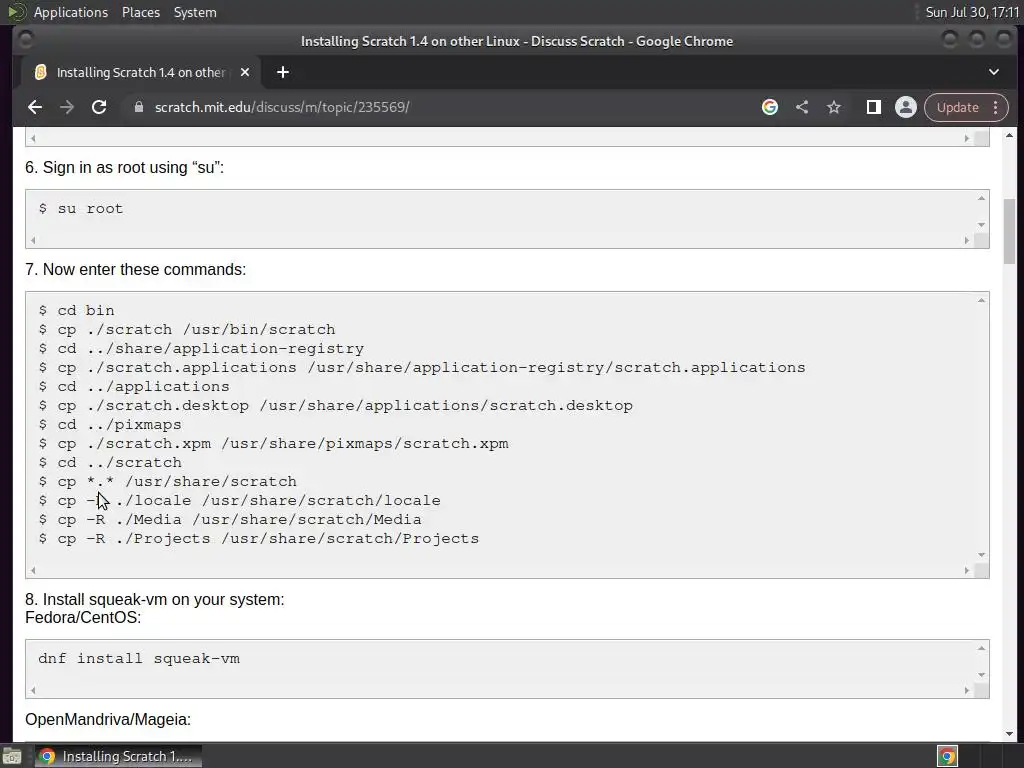Click left arrow in 'su root' code box
Viewport: 1024px width, 768px height.
pyautogui.click(x=33, y=240)
